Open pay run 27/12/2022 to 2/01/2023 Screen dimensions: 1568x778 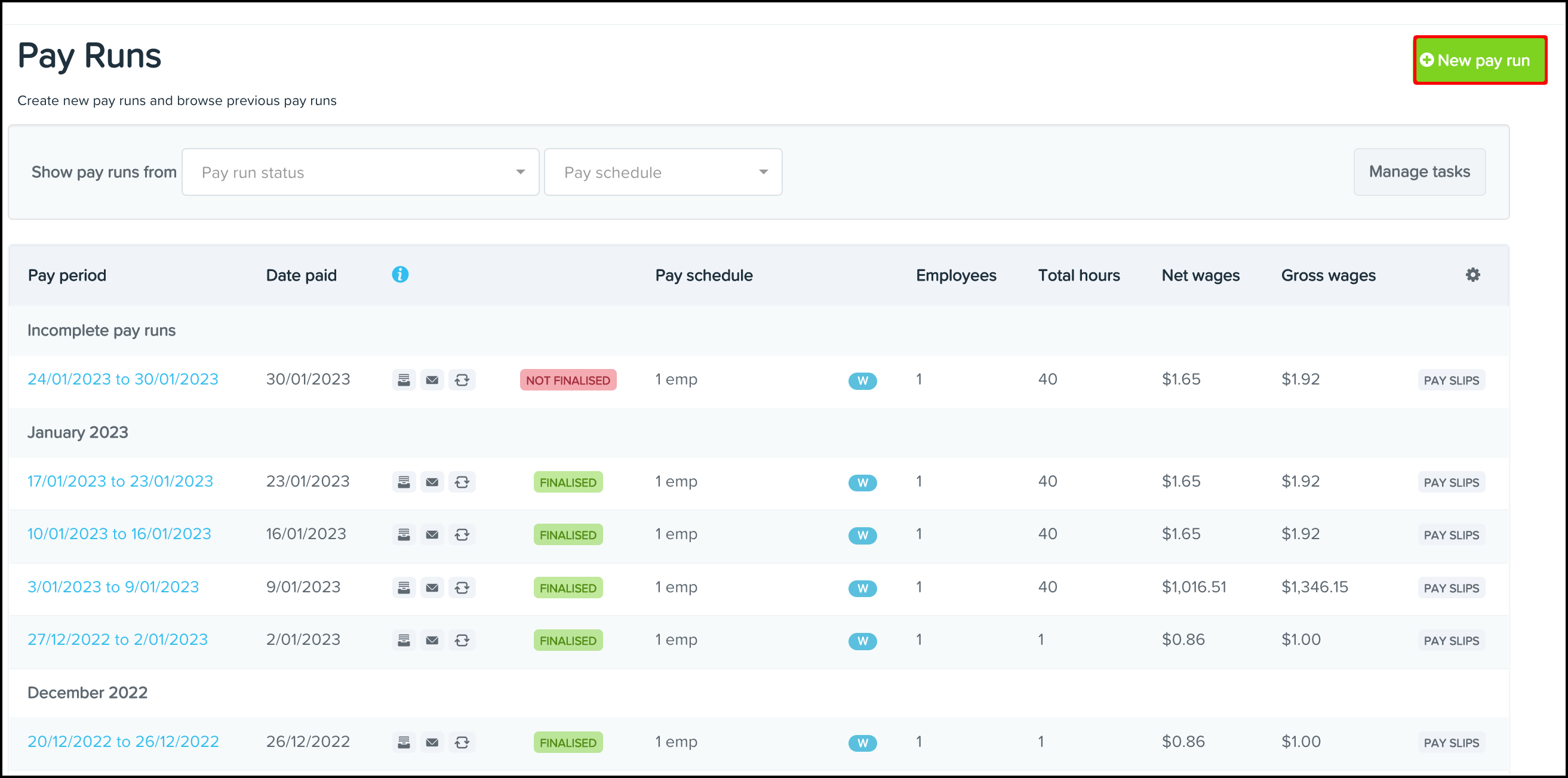(118, 639)
